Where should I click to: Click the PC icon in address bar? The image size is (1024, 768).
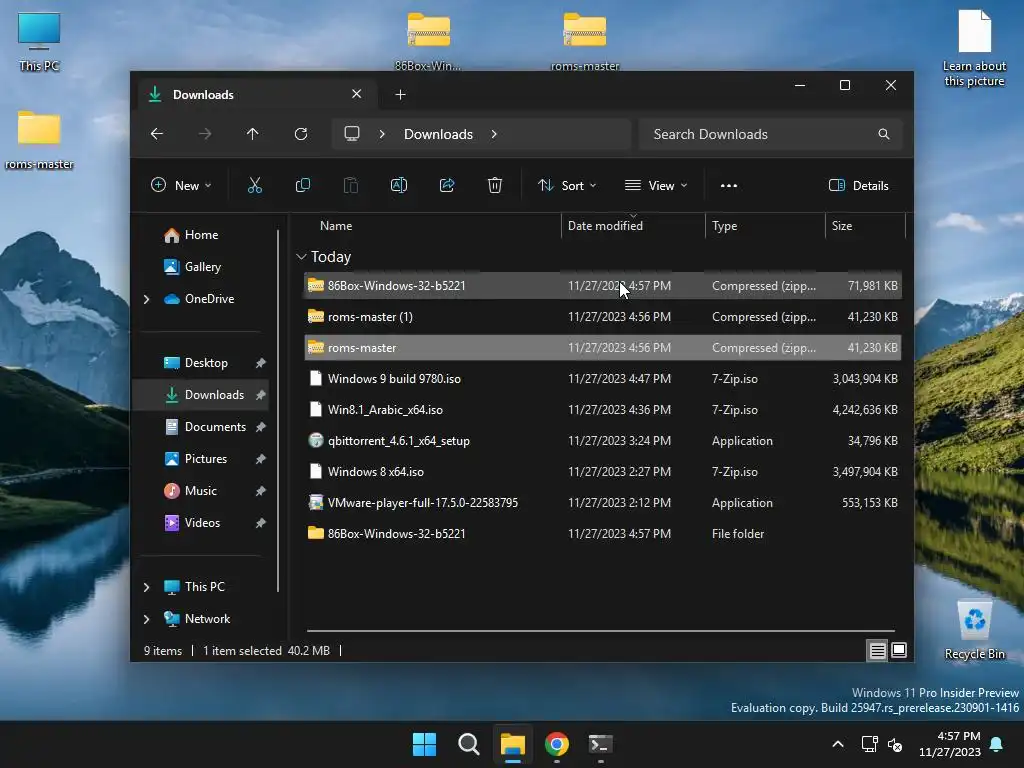coord(352,134)
